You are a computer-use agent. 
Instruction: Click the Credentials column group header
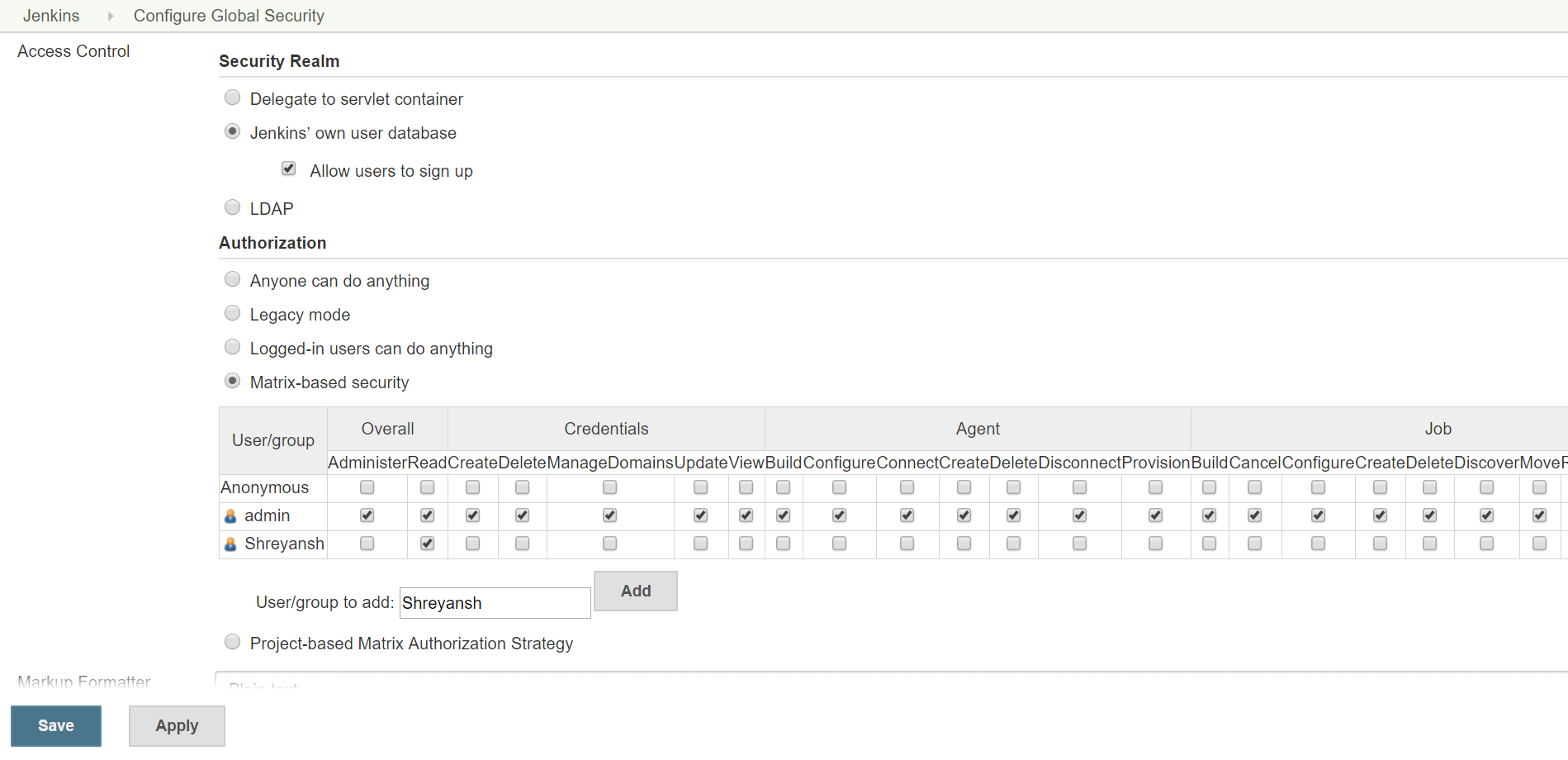pos(606,429)
